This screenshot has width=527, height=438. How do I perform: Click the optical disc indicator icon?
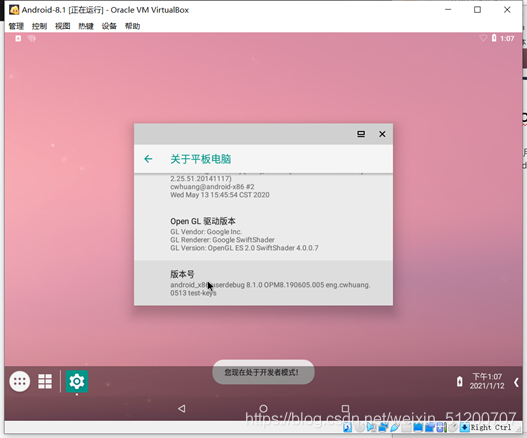point(360,428)
